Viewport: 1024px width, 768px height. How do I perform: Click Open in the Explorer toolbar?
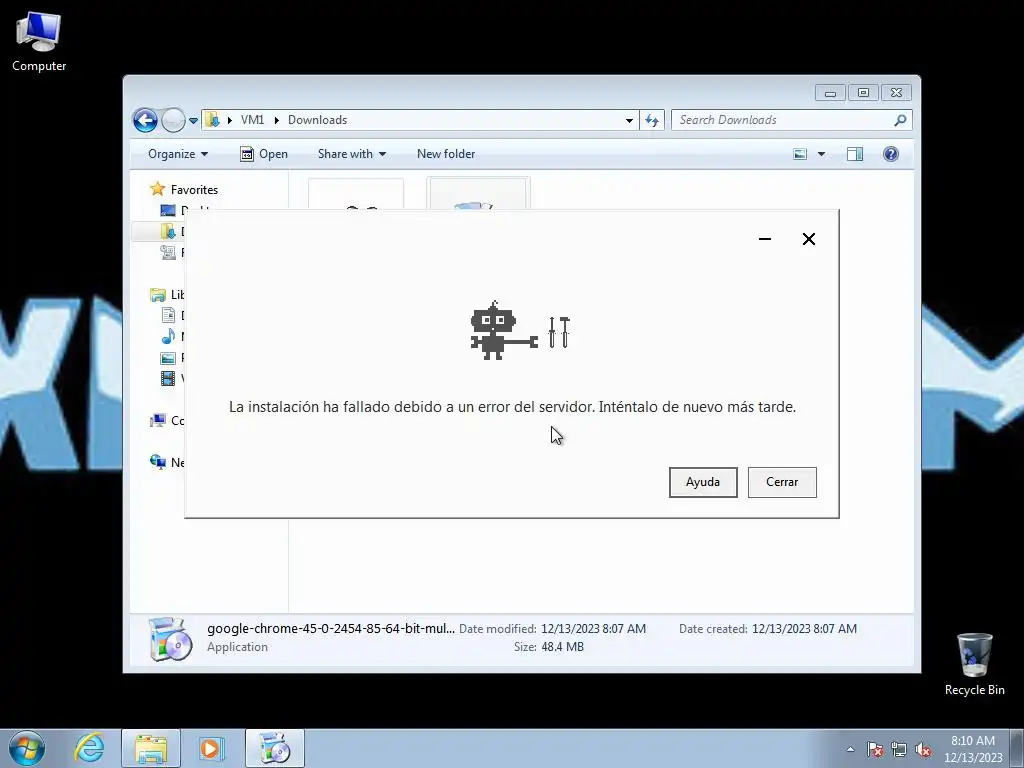[x=264, y=154]
